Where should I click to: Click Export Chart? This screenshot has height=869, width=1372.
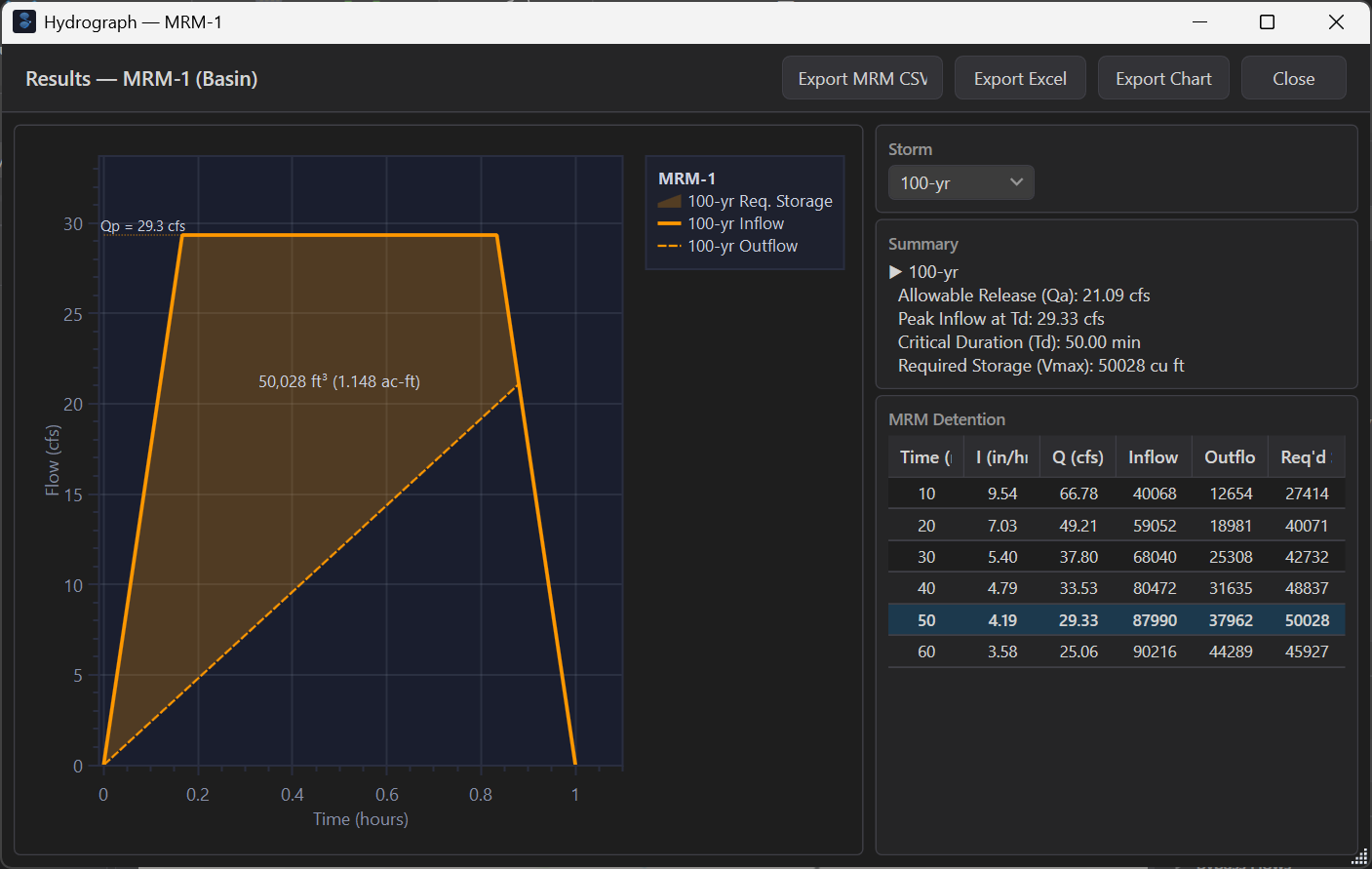point(1163,77)
